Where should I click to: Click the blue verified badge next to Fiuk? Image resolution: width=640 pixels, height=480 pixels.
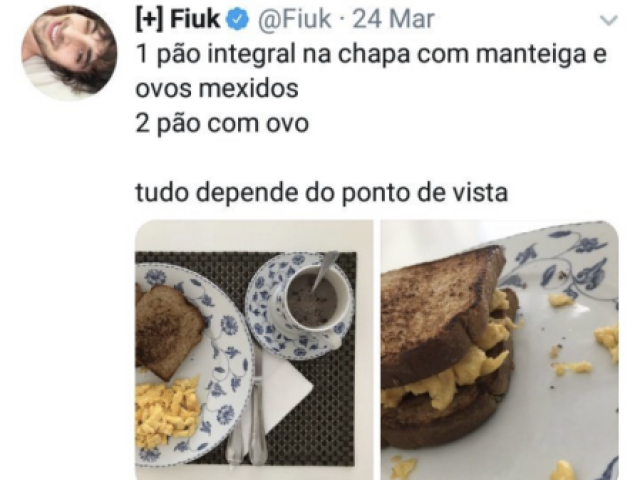[238, 20]
